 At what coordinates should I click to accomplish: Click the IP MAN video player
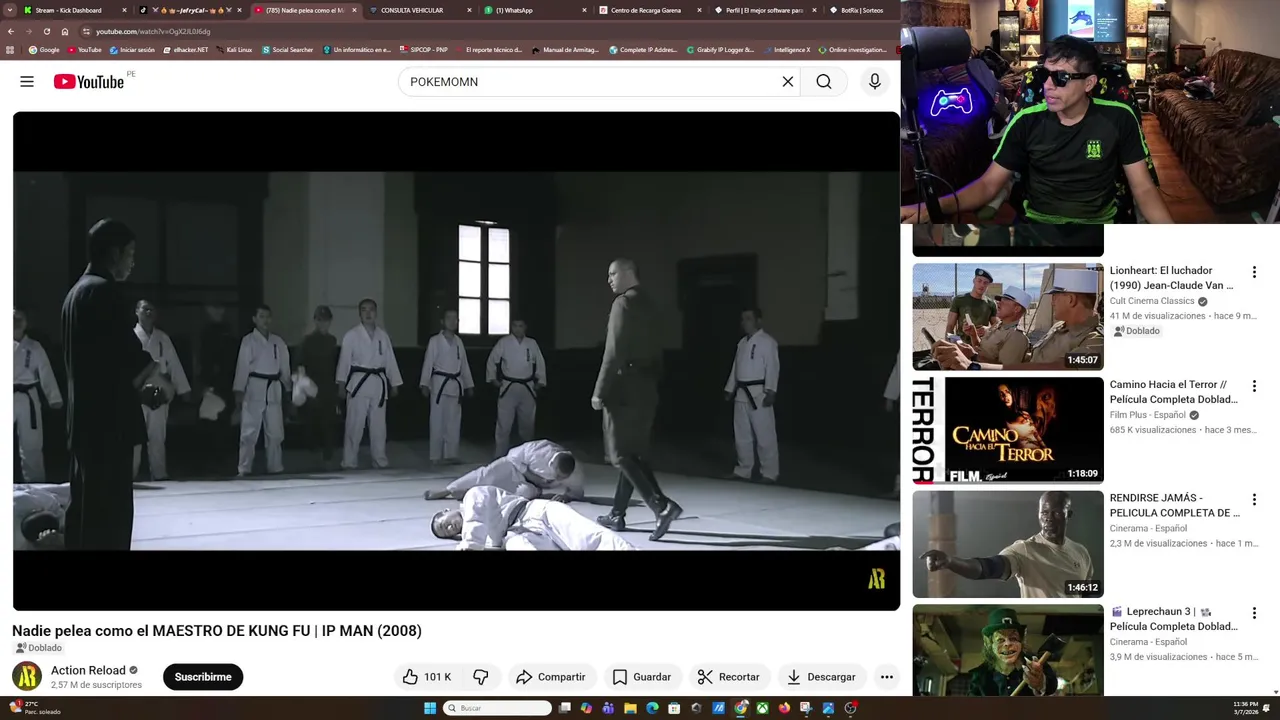click(x=456, y=361)
